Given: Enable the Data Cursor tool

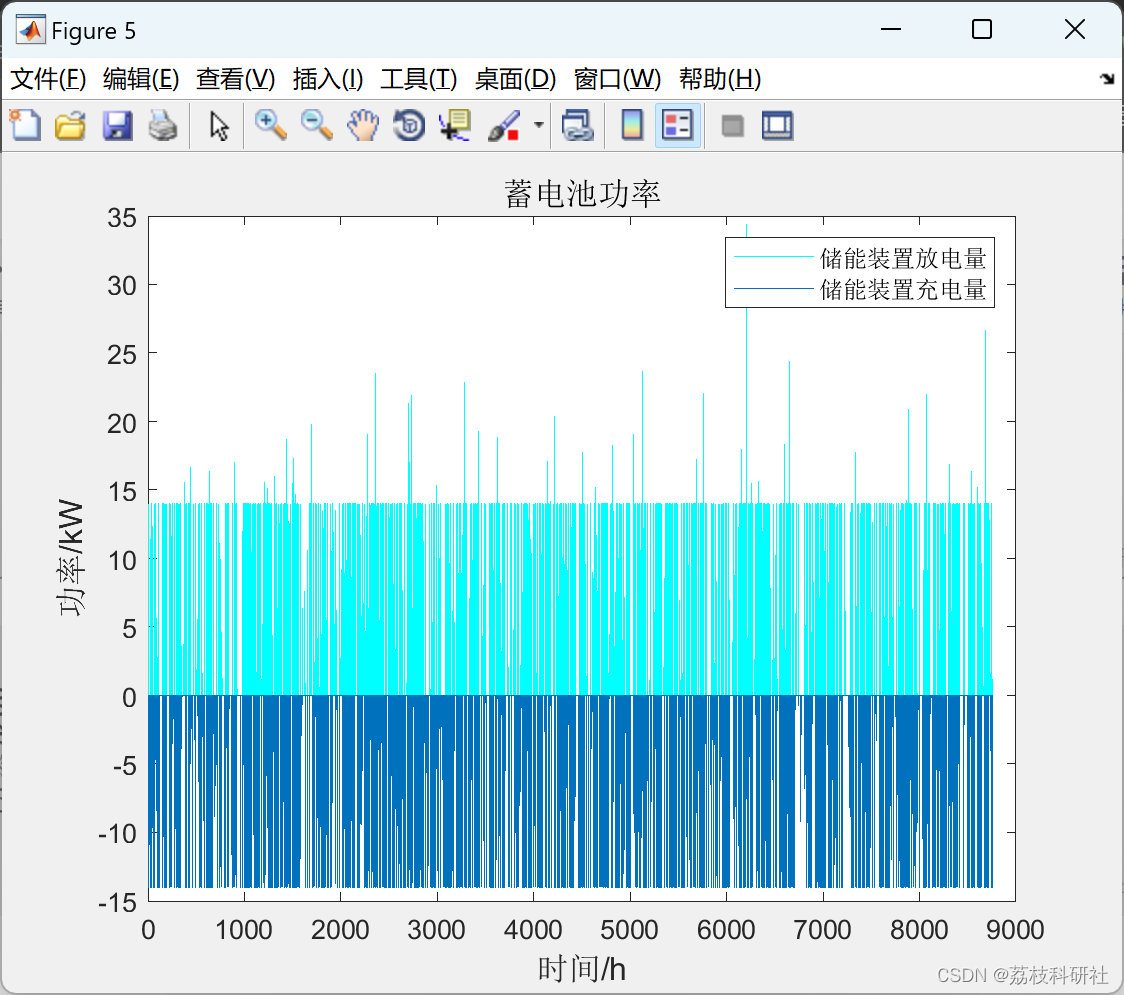Looking at the screenshot, I should (454, 125).
